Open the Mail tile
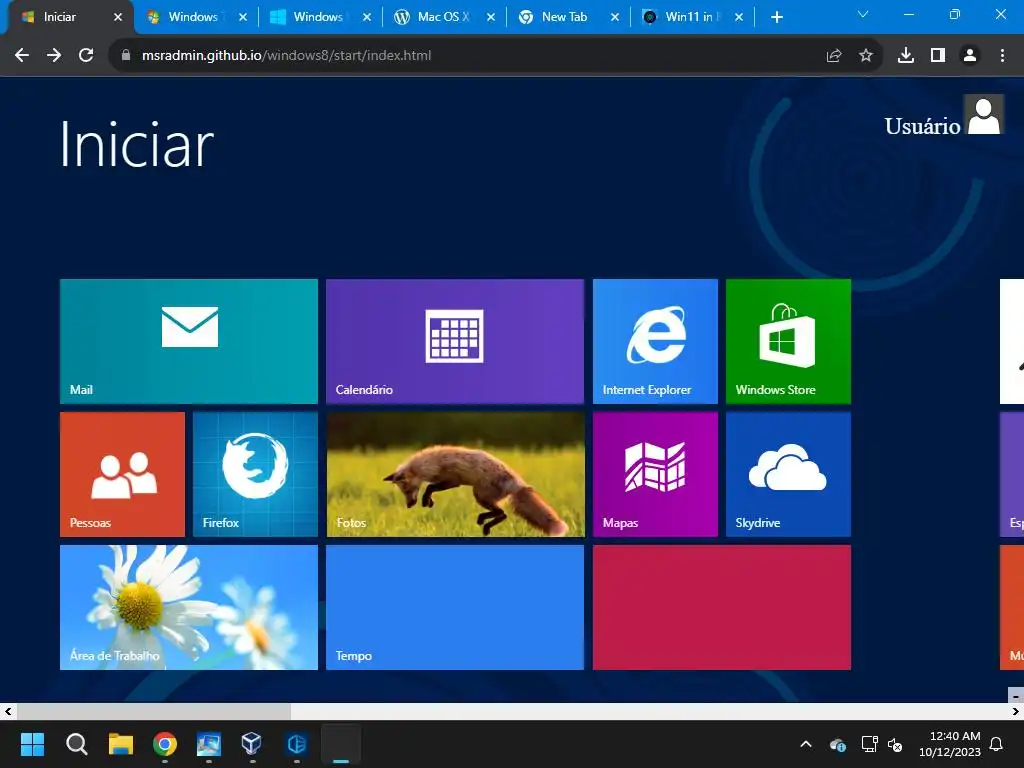 tap(189, 341)
